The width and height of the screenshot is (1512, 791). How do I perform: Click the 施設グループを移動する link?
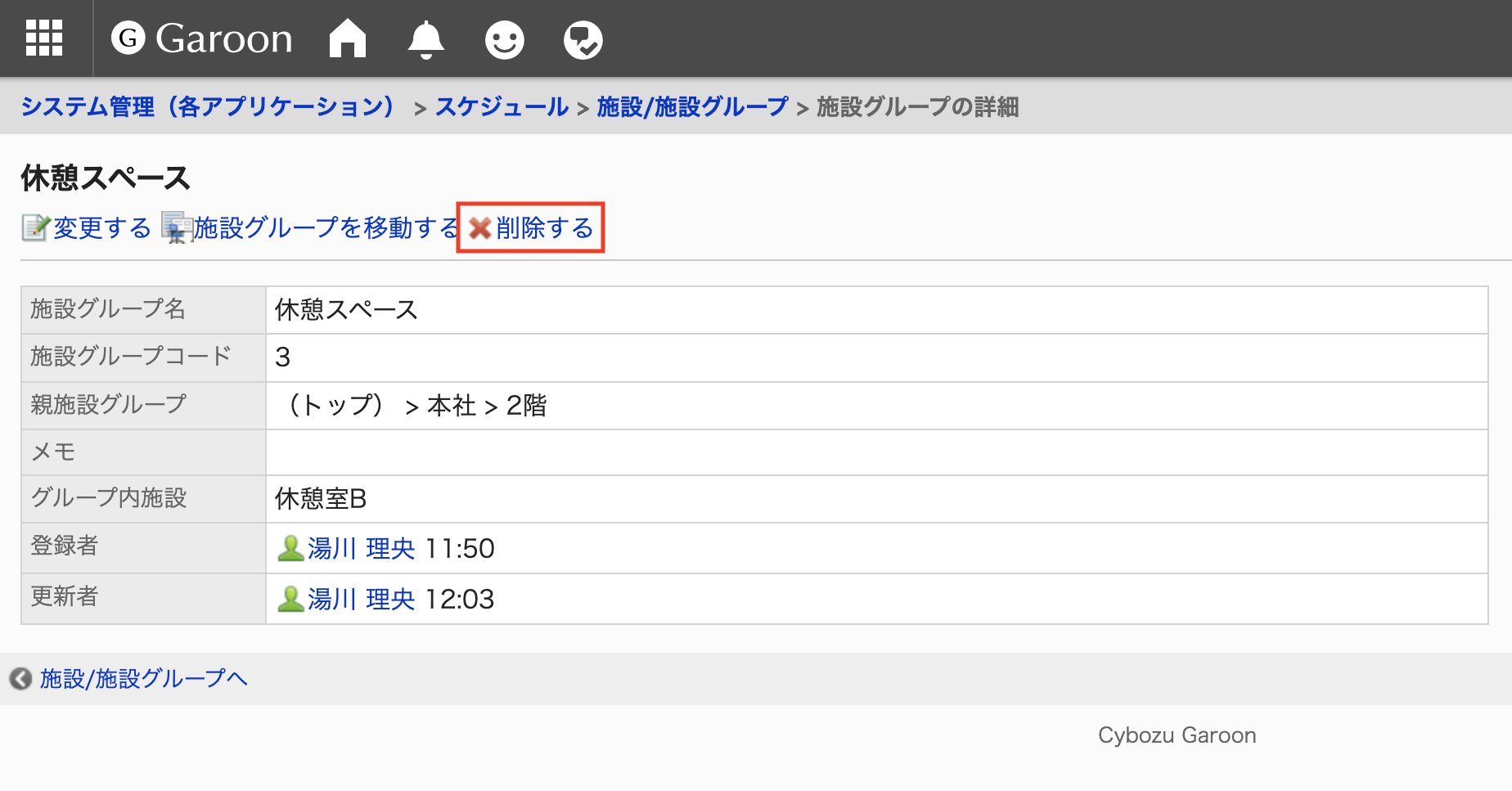pos(325,228)
